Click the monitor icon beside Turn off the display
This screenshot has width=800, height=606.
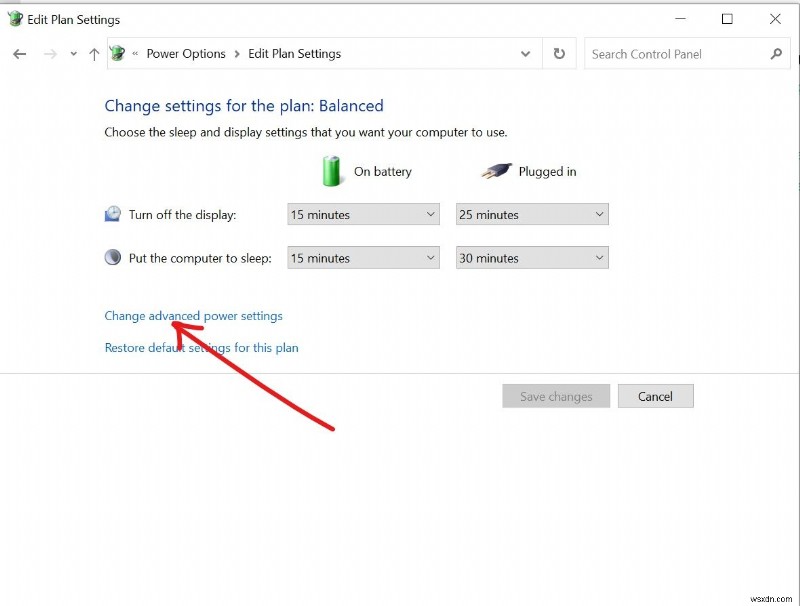[113, 213]
